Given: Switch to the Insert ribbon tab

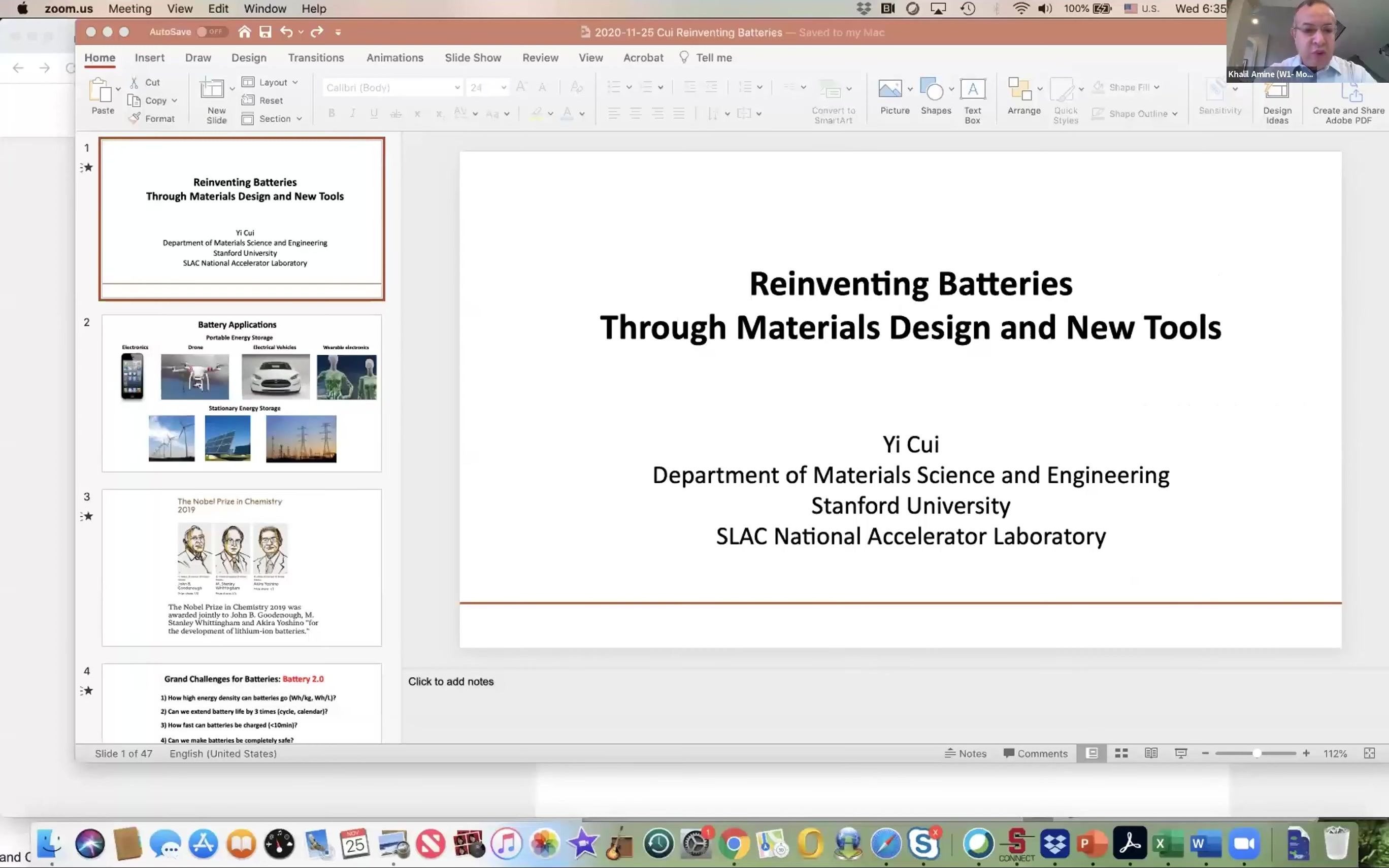Looking at the screenshot, I should [150, 57].
